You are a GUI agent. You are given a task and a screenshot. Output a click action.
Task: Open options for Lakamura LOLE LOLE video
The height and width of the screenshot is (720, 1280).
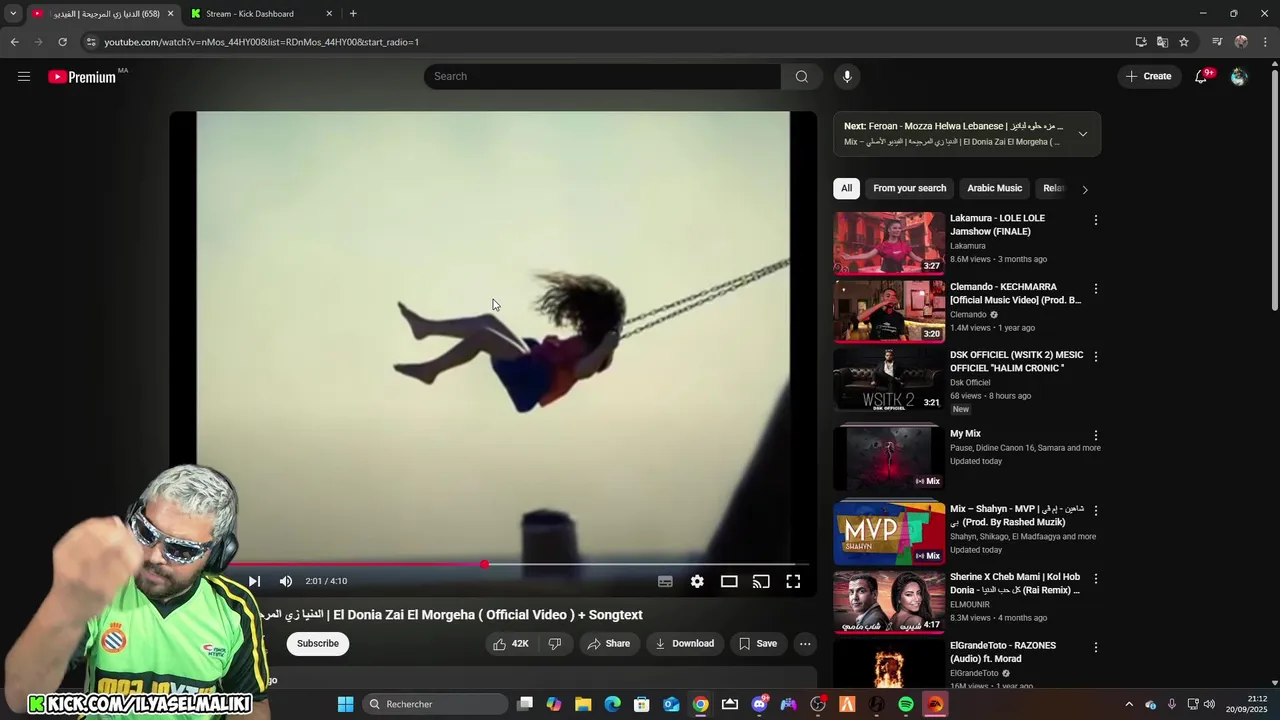[x=1096, y=220]
